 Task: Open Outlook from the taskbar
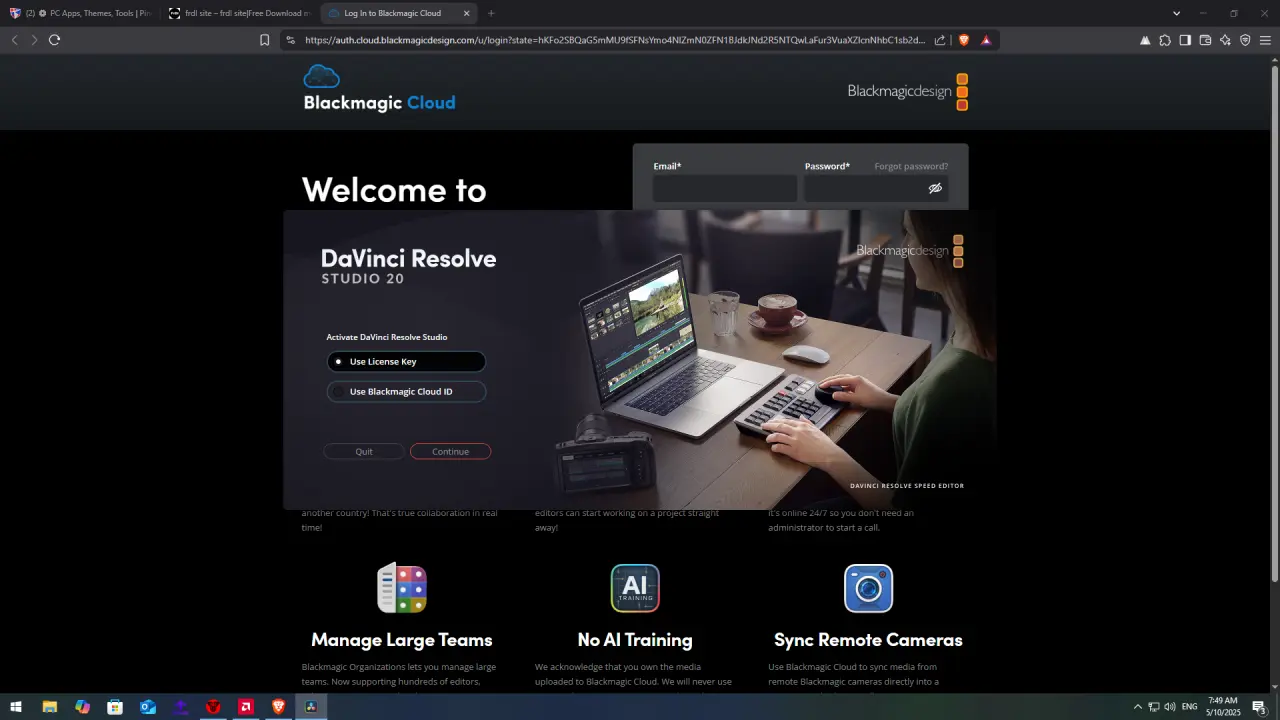click(x=148, y=707)
